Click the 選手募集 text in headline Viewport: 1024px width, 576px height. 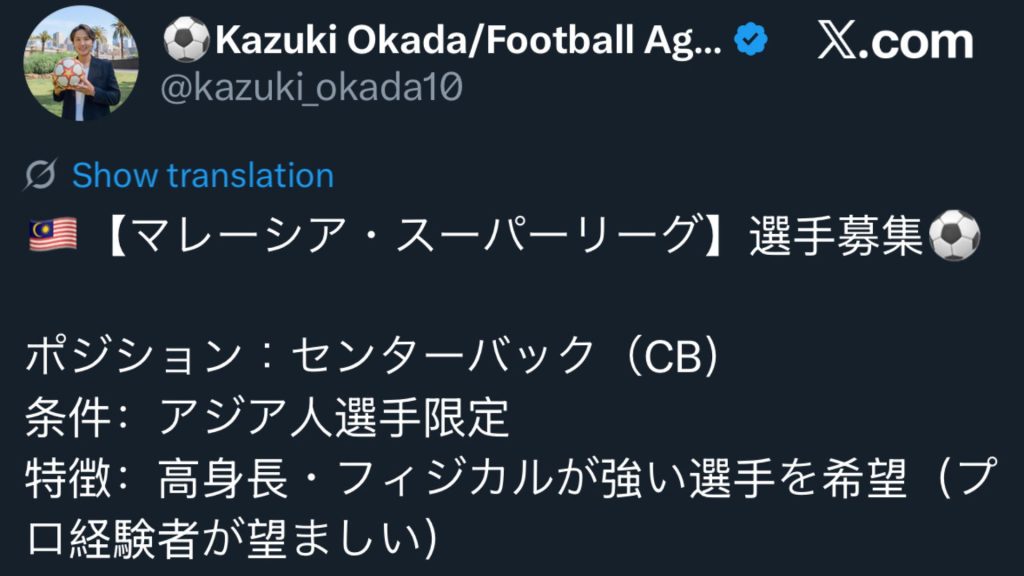click(x=835, y=238)
